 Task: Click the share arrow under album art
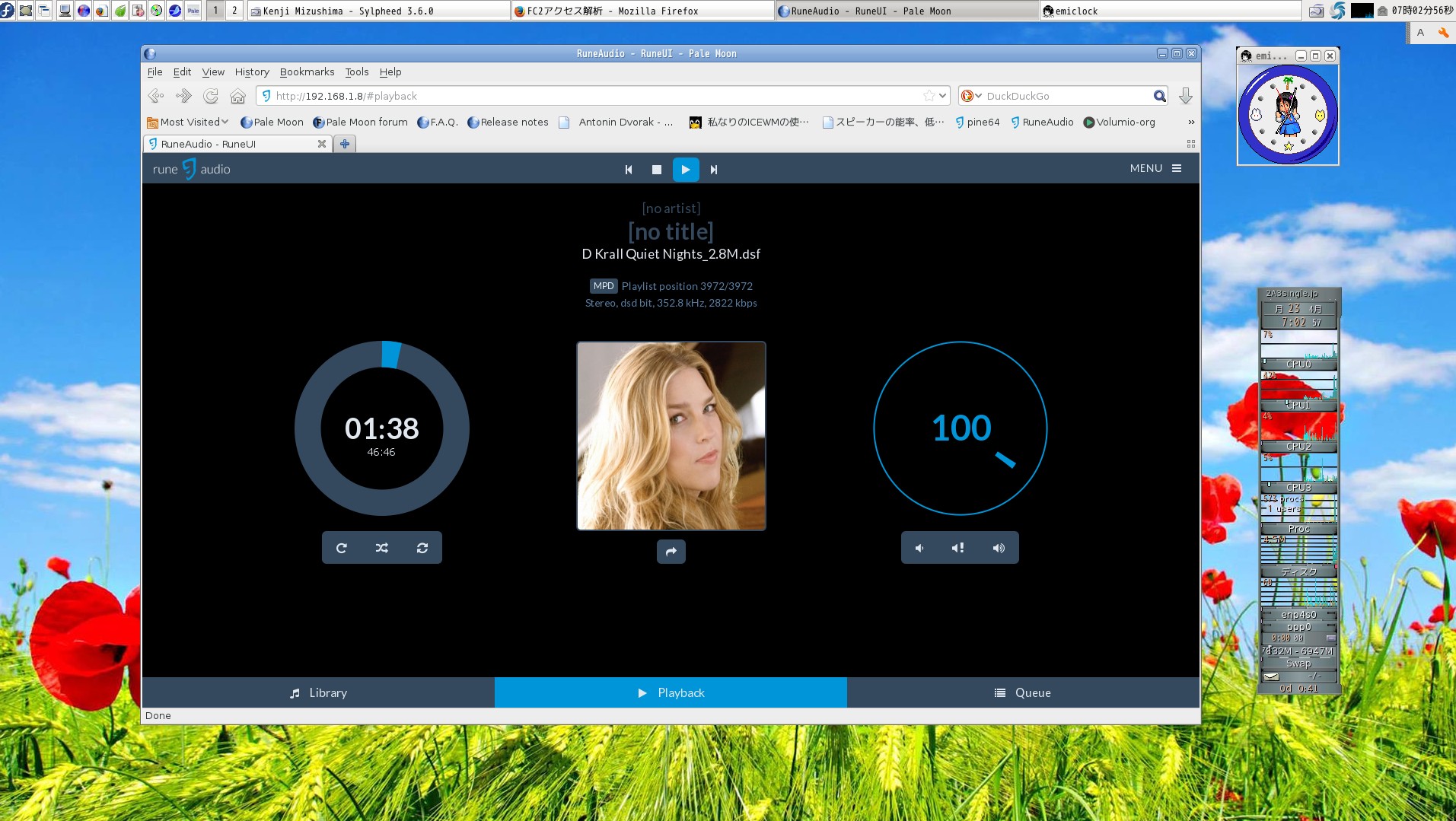pyautogui.click(x=671, y=552)
